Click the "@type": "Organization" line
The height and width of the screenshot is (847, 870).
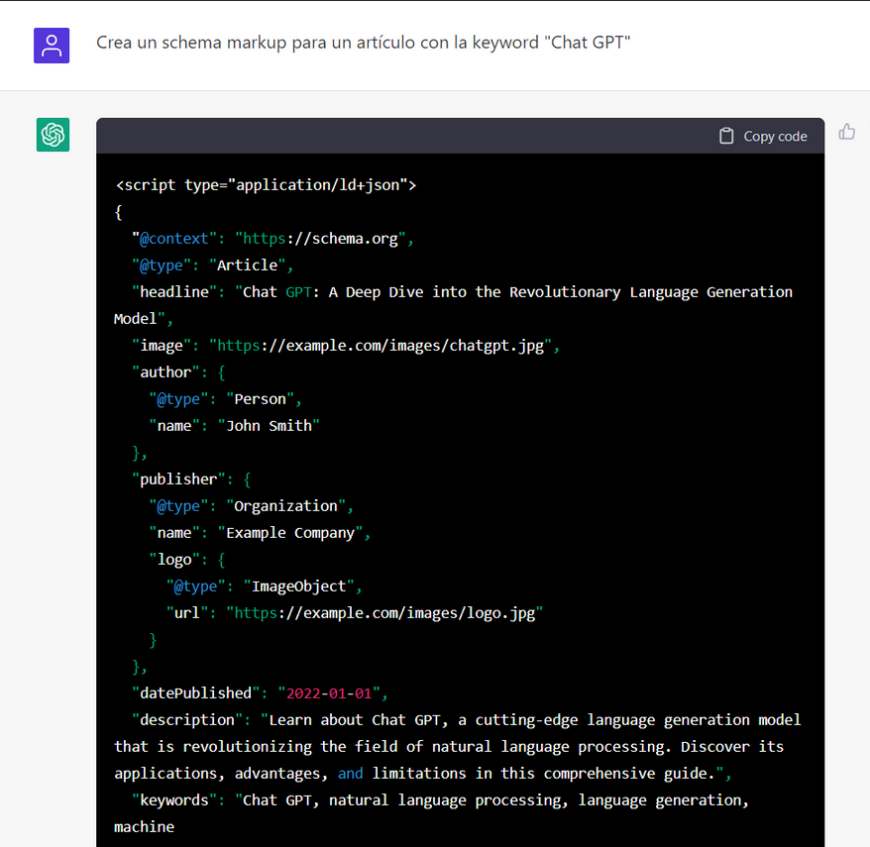(x=251, y=506)
